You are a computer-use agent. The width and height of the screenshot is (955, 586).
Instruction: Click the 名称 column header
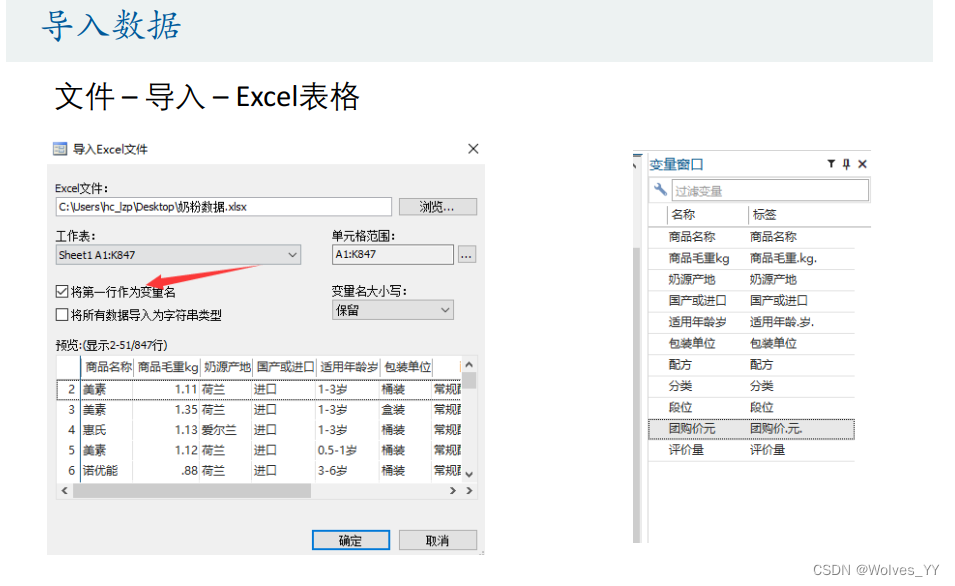pos(684,215)
